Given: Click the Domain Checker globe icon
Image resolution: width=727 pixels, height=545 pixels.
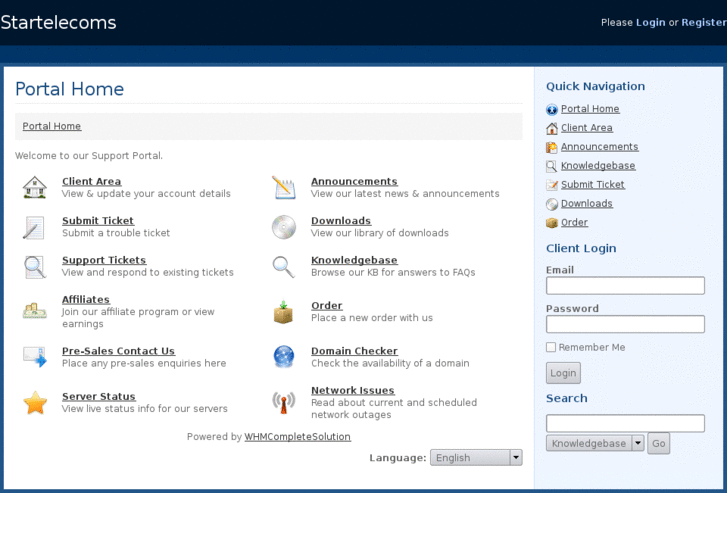Looking at the screenshot, I should point(284,357).
